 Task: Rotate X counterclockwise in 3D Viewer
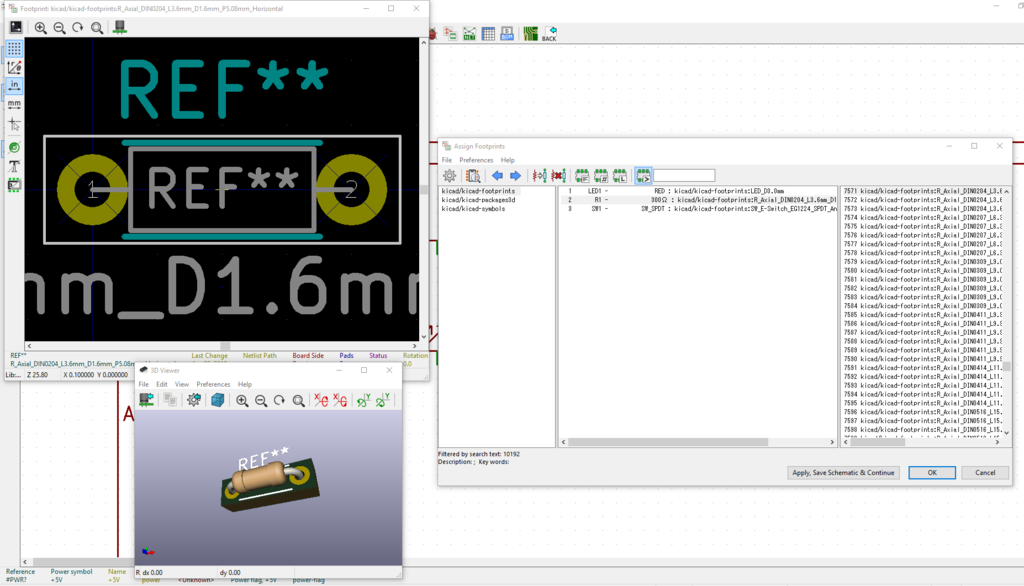point(340,400)
